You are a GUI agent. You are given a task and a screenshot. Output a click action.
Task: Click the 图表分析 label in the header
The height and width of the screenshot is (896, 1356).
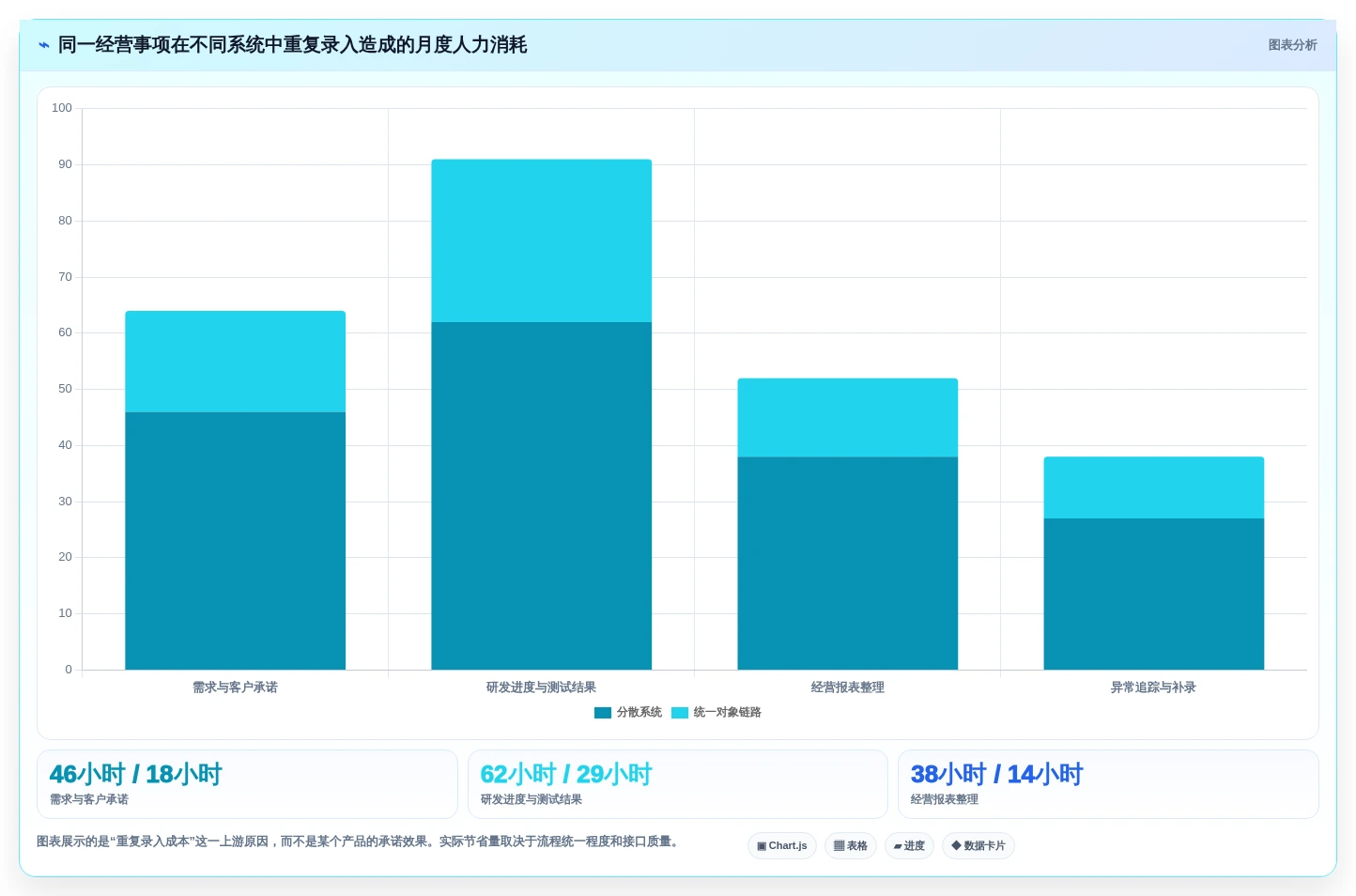click(x=1292, y=45)
